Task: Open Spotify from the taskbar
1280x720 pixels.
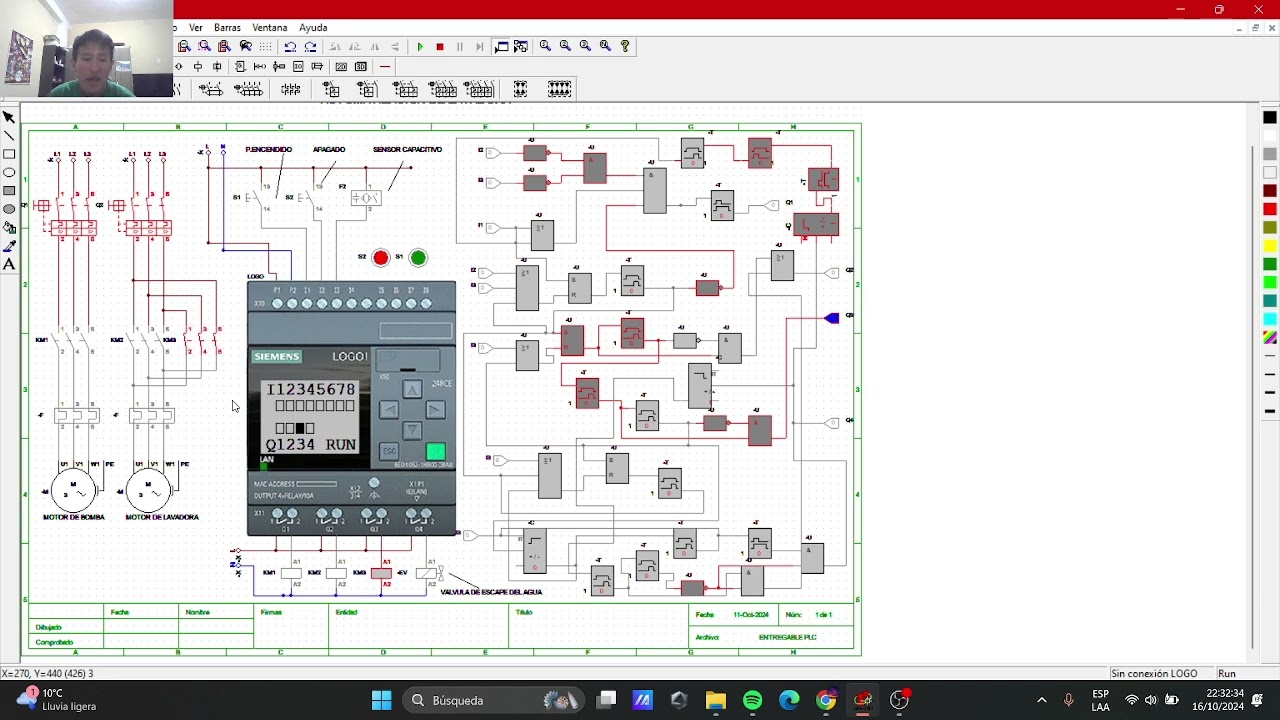Action: pos(752,700)
